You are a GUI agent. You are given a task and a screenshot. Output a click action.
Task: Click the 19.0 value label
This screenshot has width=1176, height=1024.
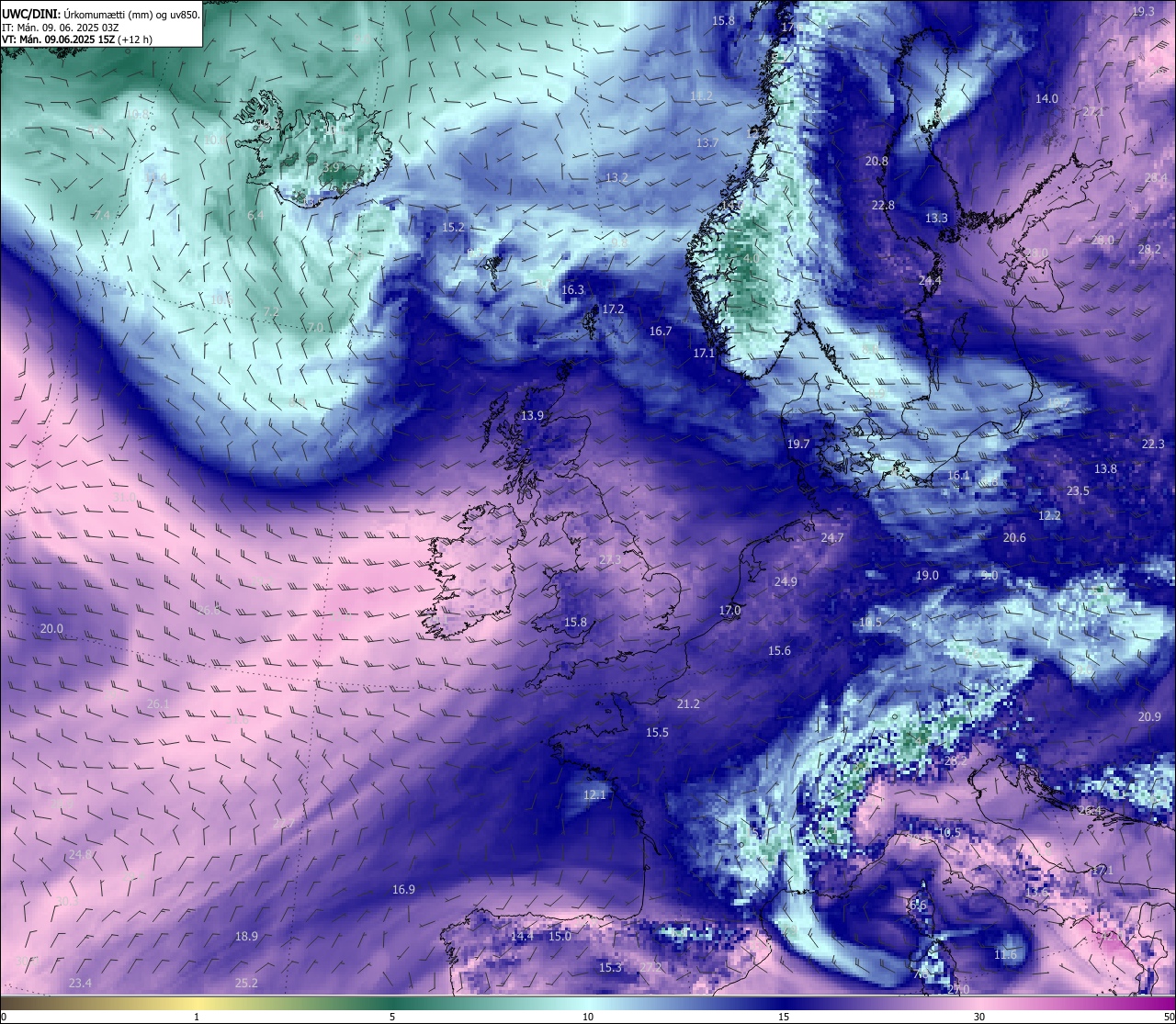pos(927,576)
